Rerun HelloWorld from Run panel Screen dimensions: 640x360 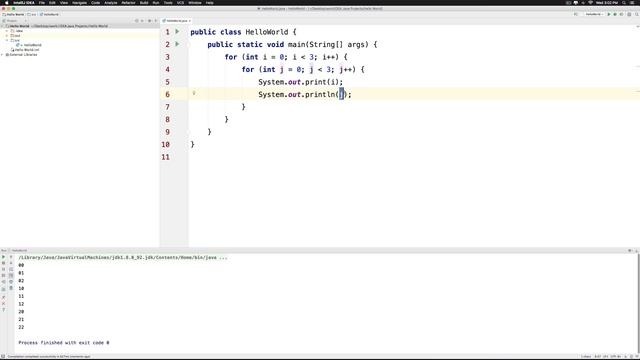point(3,257)
